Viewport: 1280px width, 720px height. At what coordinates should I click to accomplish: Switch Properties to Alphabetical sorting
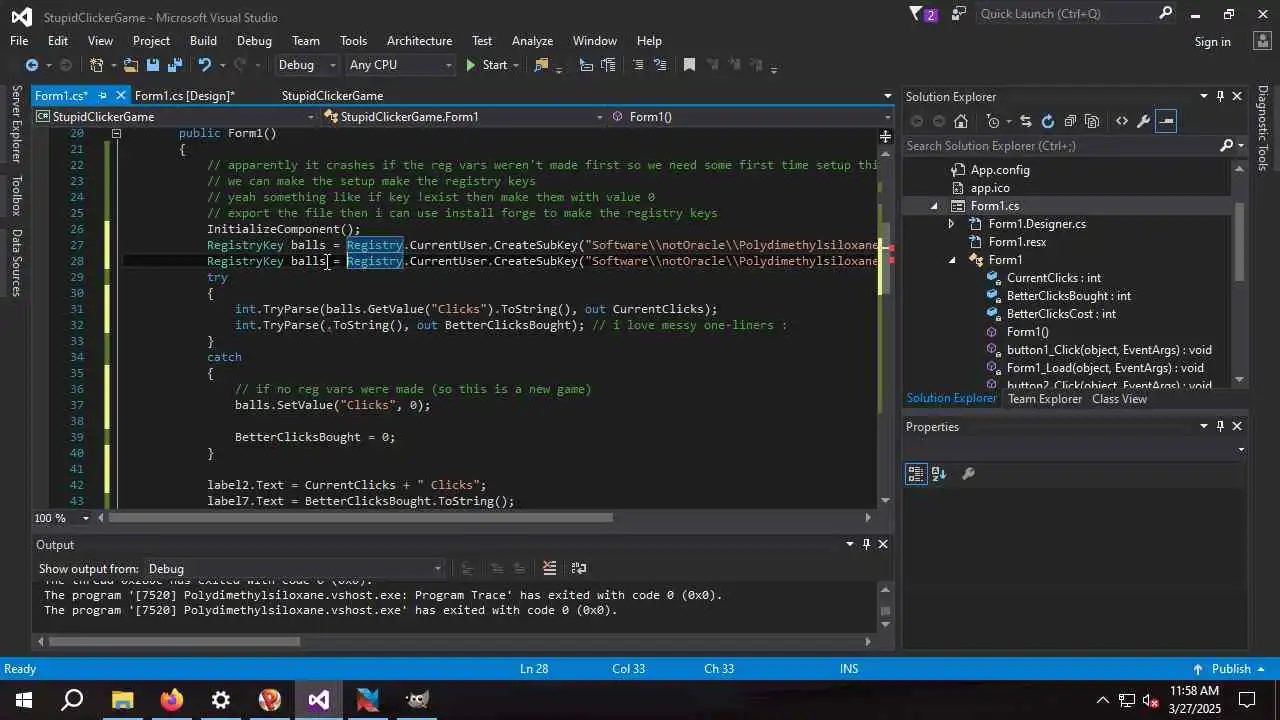coord(939,474)
